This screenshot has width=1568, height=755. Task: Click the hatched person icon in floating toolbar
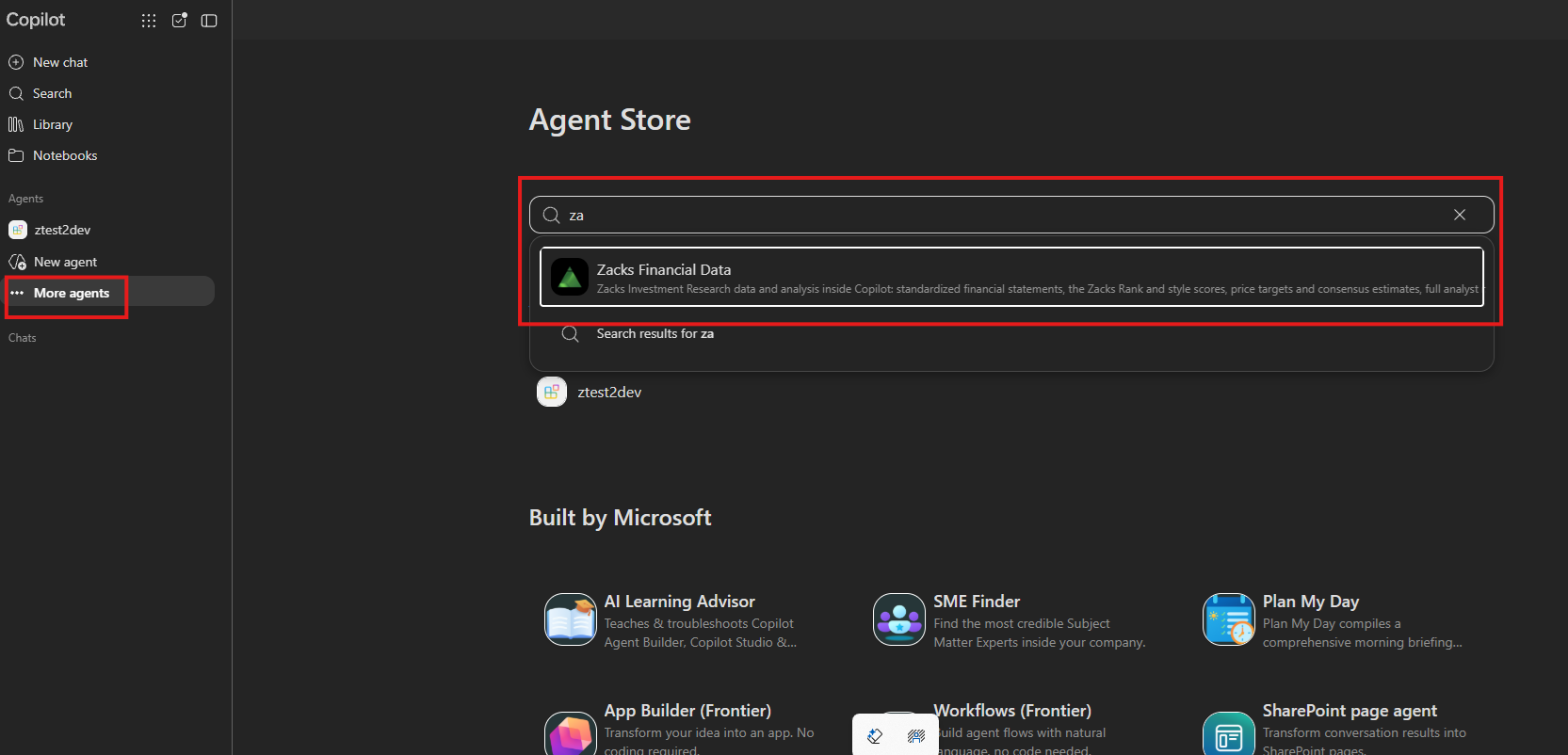pyautogui.click(x=916, y=736)
